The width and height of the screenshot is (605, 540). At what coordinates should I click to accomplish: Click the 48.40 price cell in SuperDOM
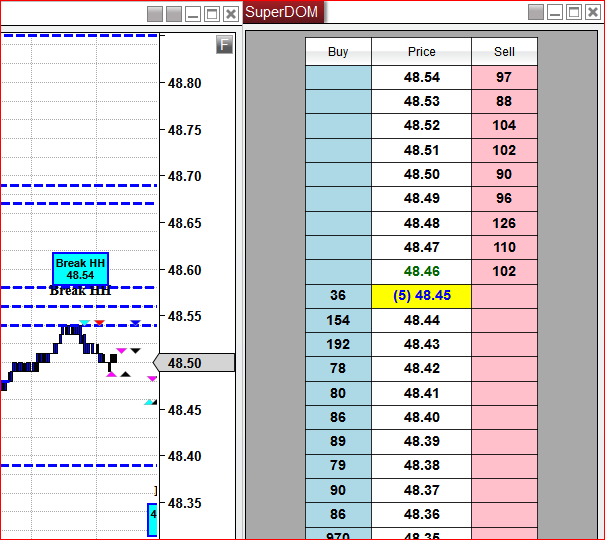click(421, 417)
